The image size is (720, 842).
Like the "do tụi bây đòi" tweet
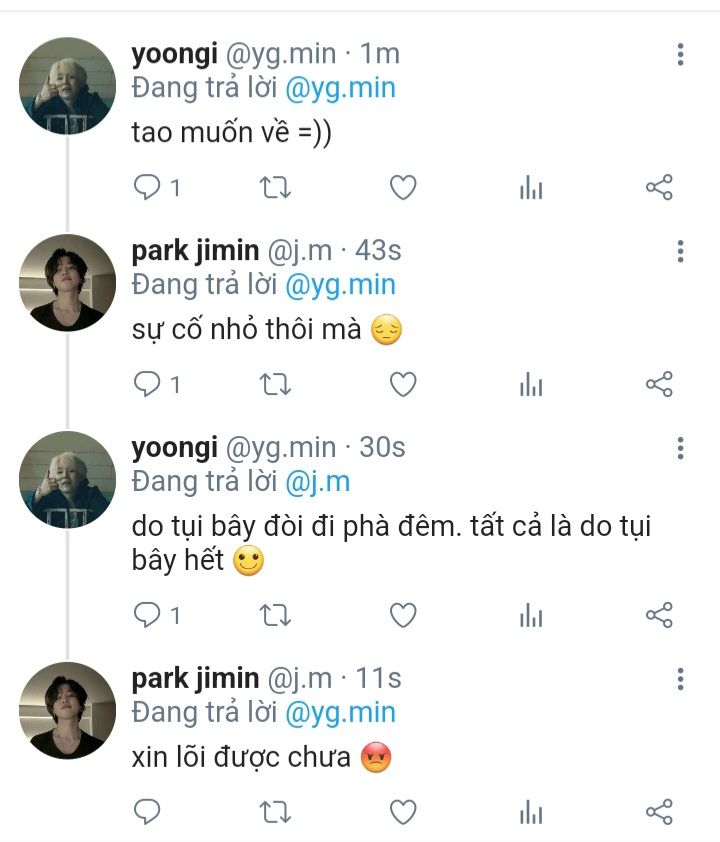pyautogui.click(x=402, y=615)
